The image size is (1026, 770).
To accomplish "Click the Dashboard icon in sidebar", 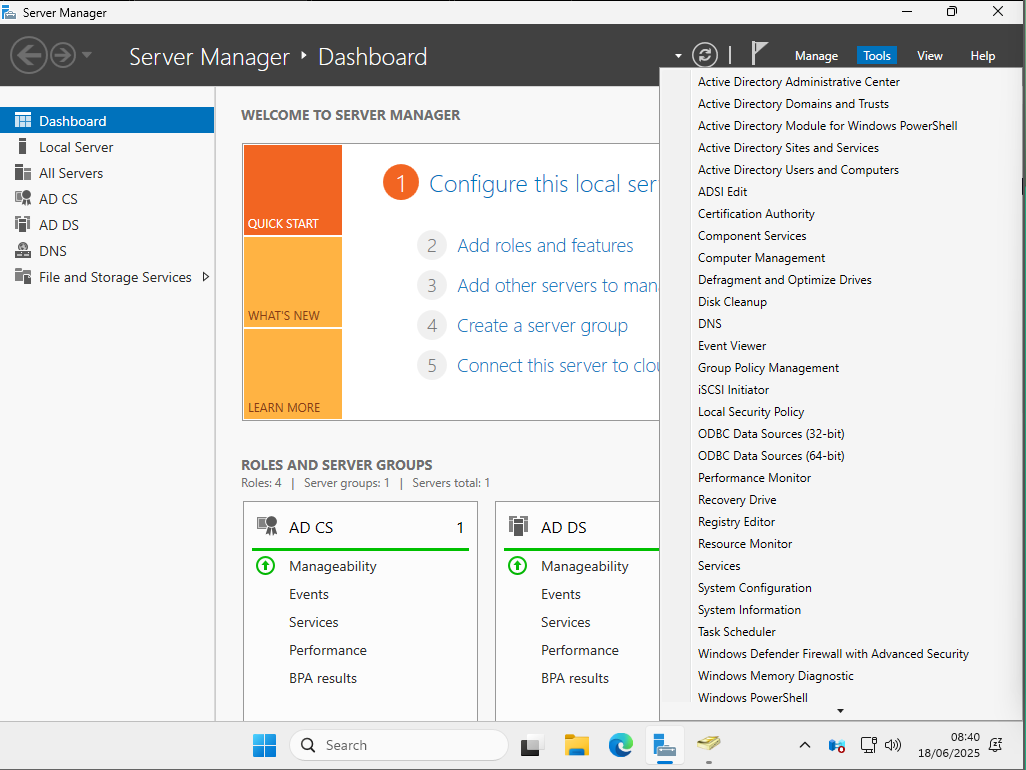I will coord(23,120).
